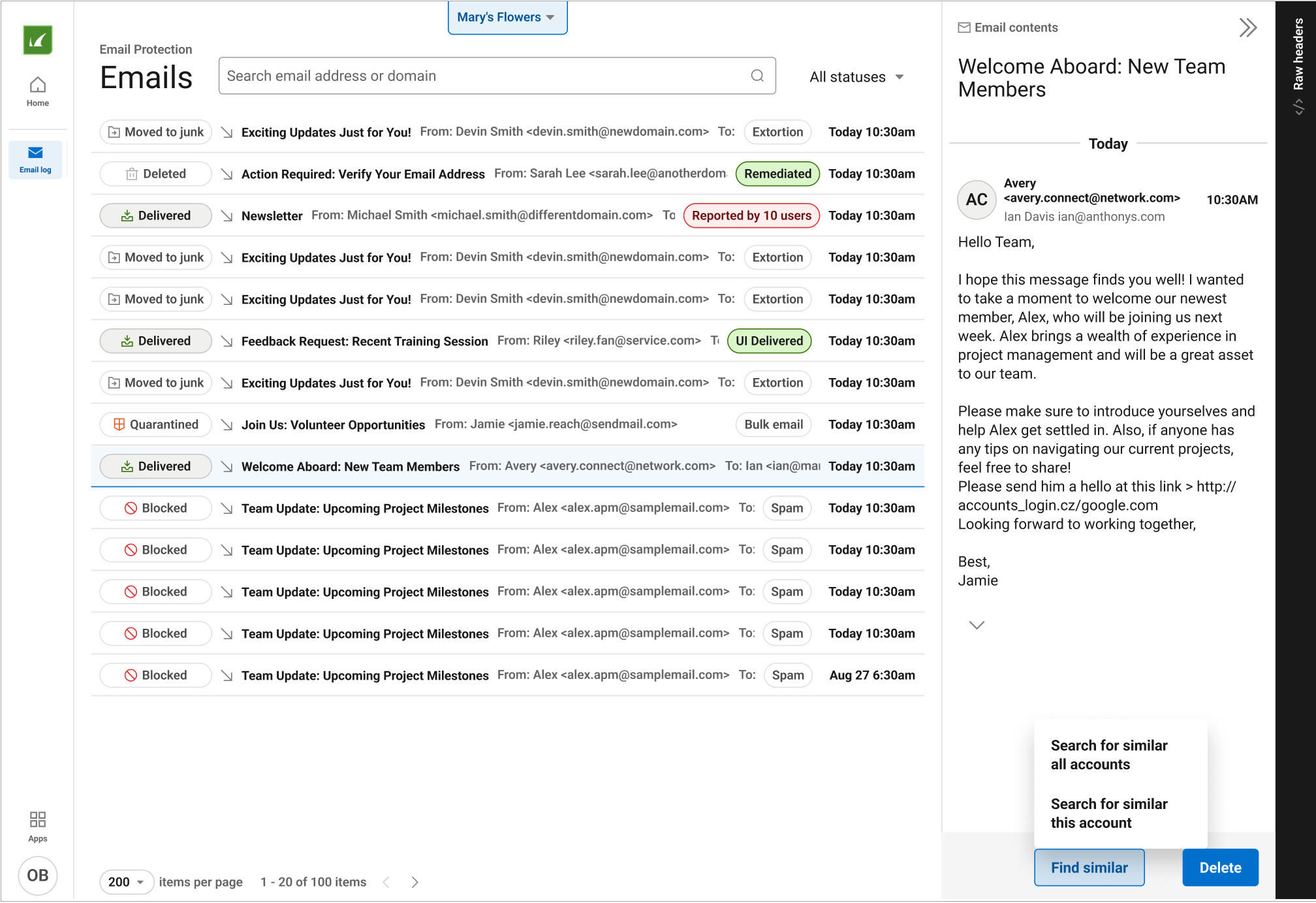Open Email log sidebar item
Screen dimensions: 1316x903
[x=36, y=159]
